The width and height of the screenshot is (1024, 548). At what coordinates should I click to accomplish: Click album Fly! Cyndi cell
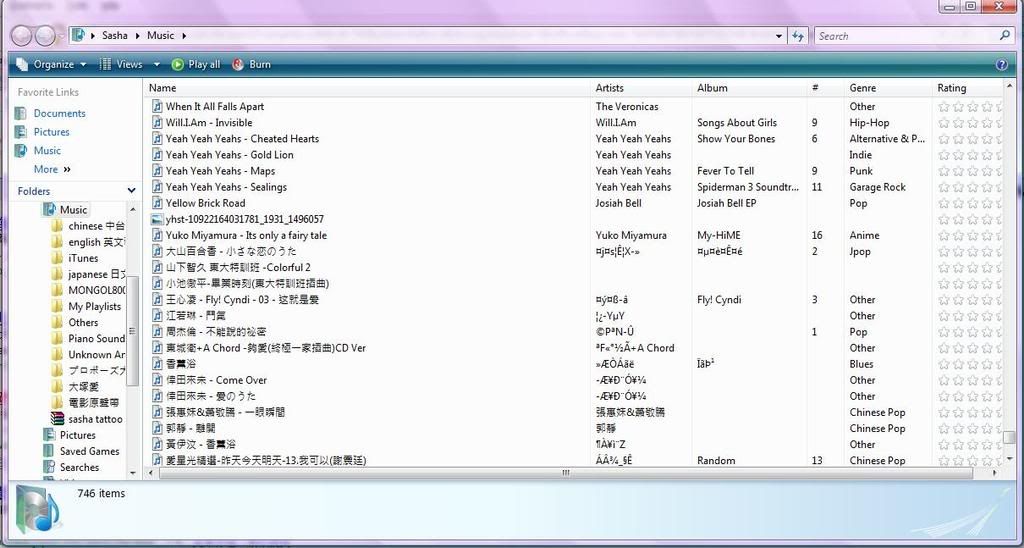pos(719,300)
